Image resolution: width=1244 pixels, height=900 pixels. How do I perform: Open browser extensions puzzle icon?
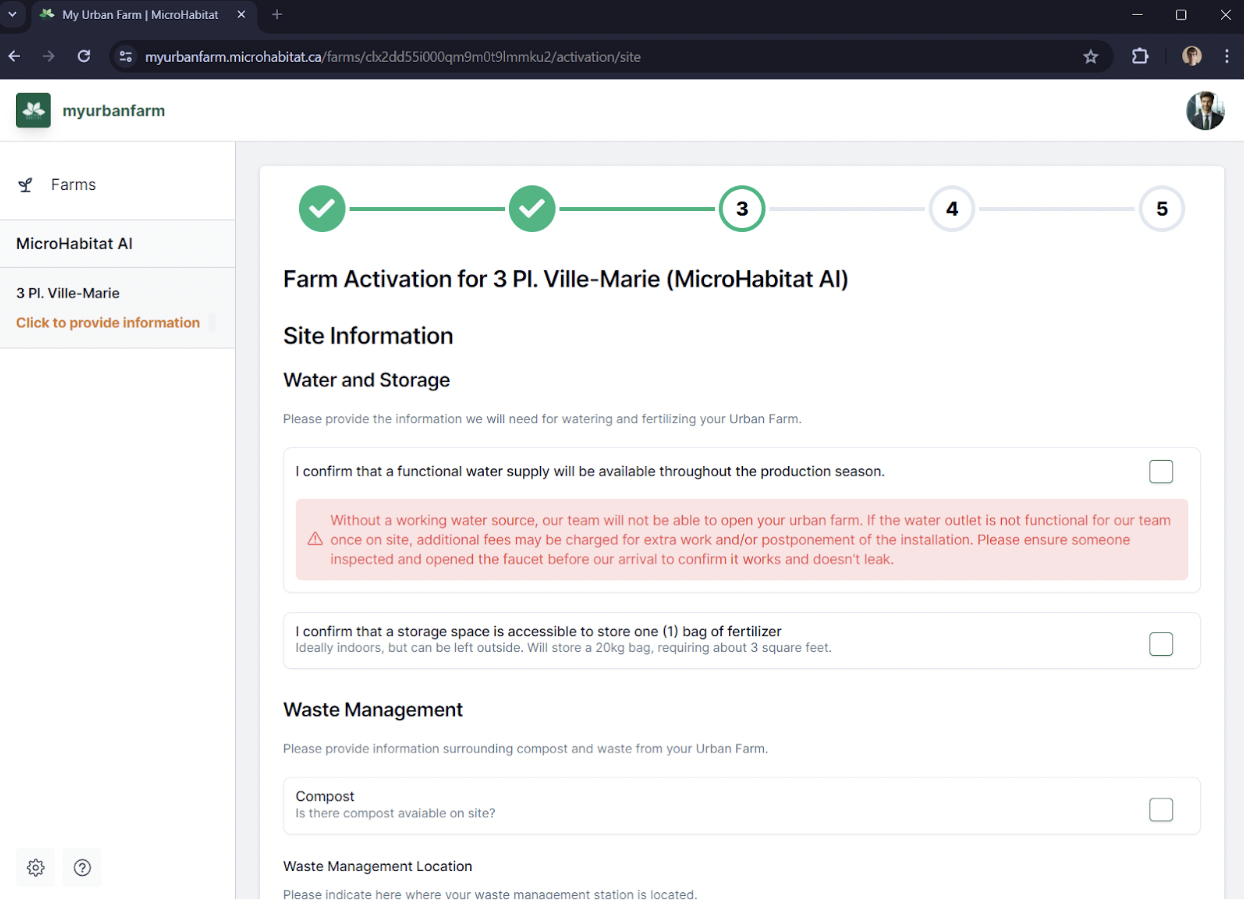(1140, 57)
